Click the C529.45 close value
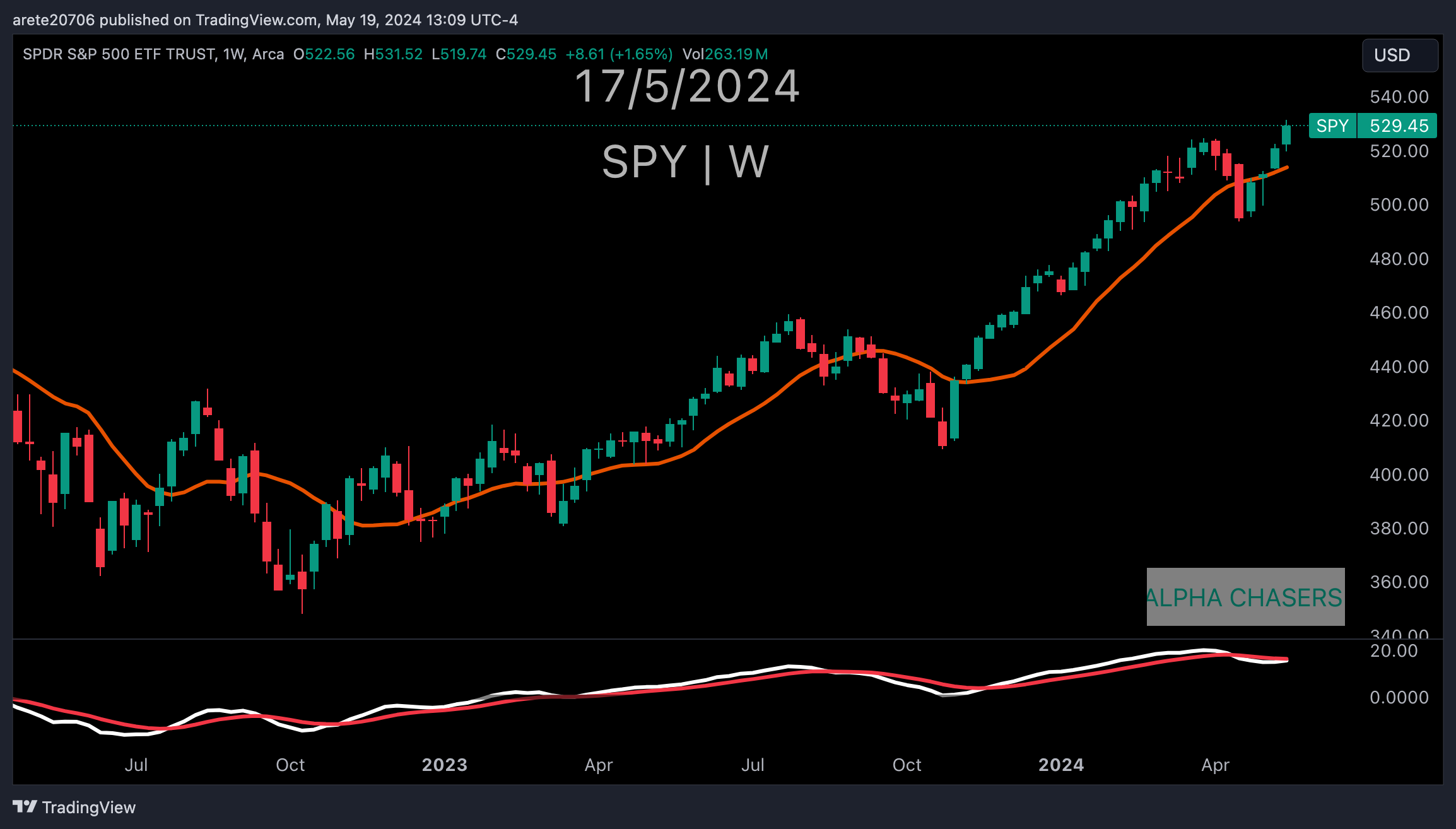The width and height of the screenshot is (1456, 829). coord(526,54)
